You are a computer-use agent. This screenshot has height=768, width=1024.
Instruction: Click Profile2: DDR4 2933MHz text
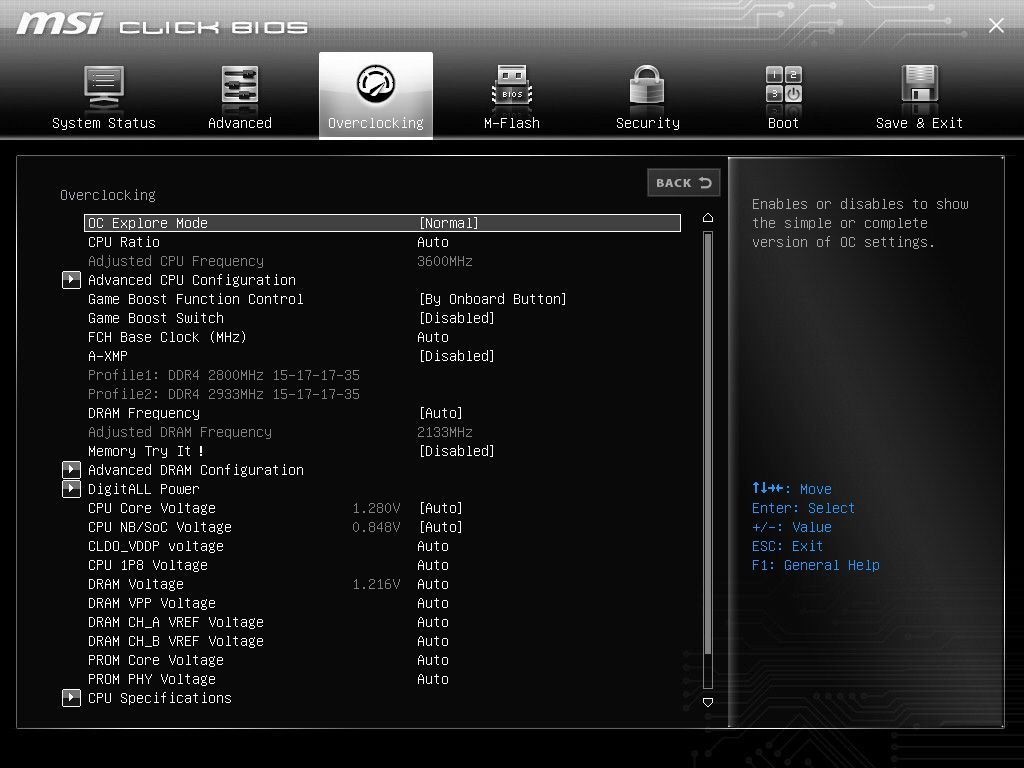pyautogui.click(x=224, y=394)
